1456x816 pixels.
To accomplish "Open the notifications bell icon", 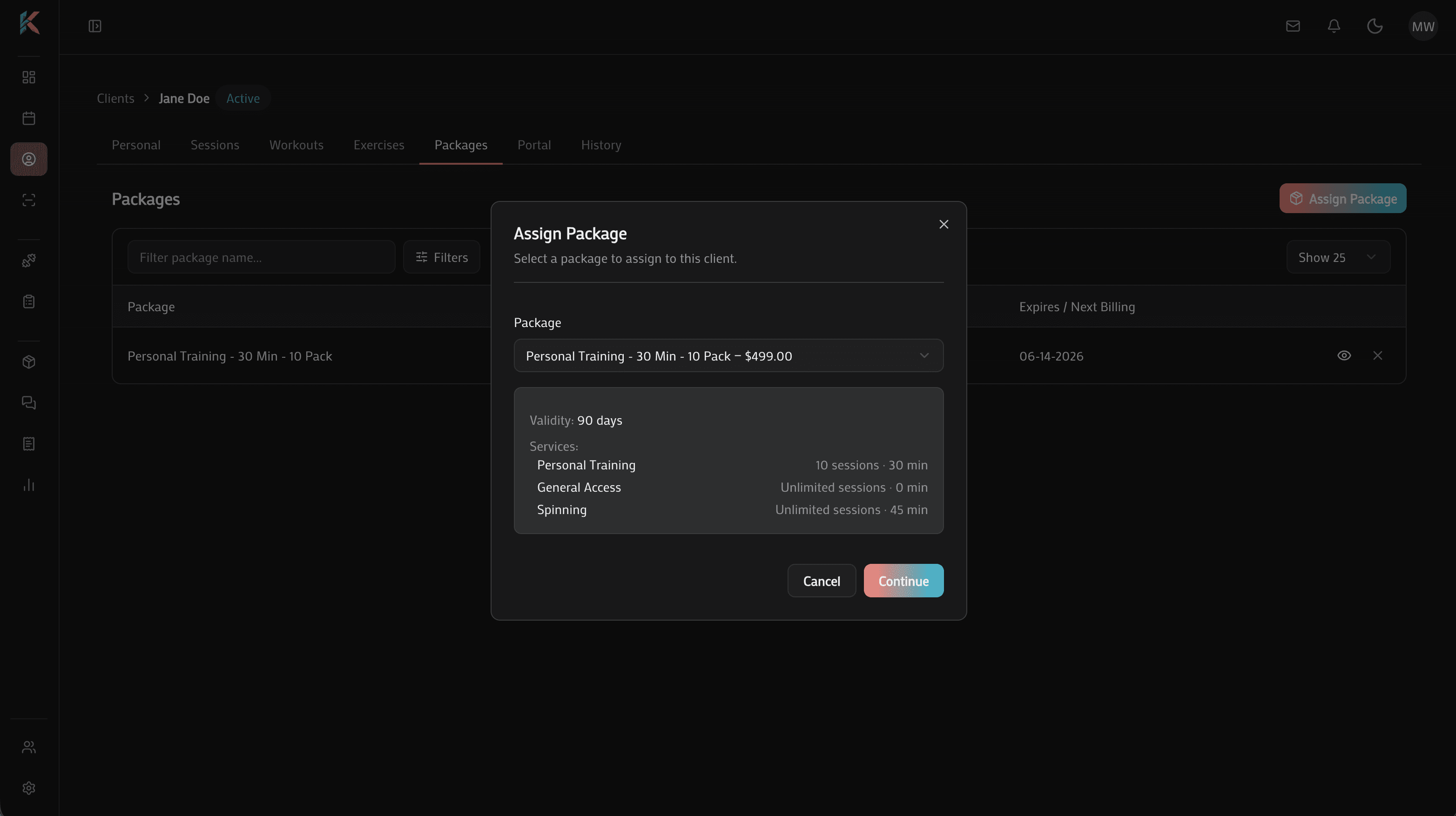I will (1334, 26).
